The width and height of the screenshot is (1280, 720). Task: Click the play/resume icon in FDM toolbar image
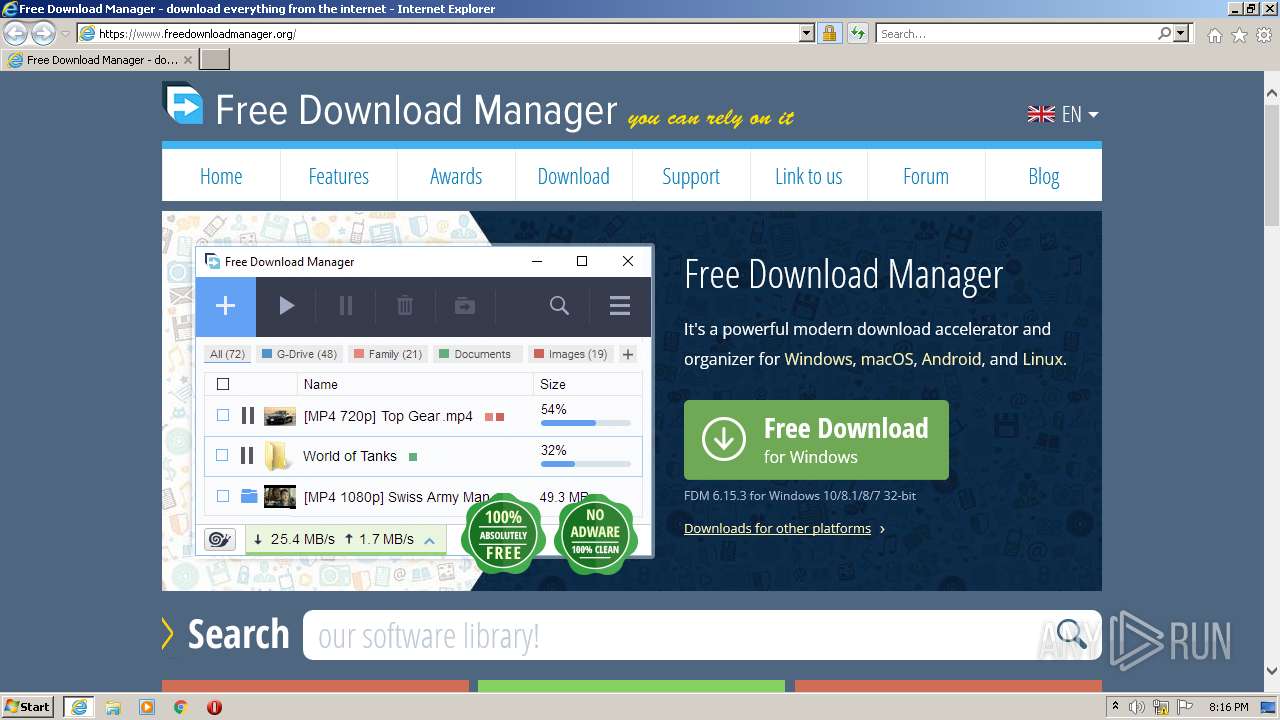[287, 306]
